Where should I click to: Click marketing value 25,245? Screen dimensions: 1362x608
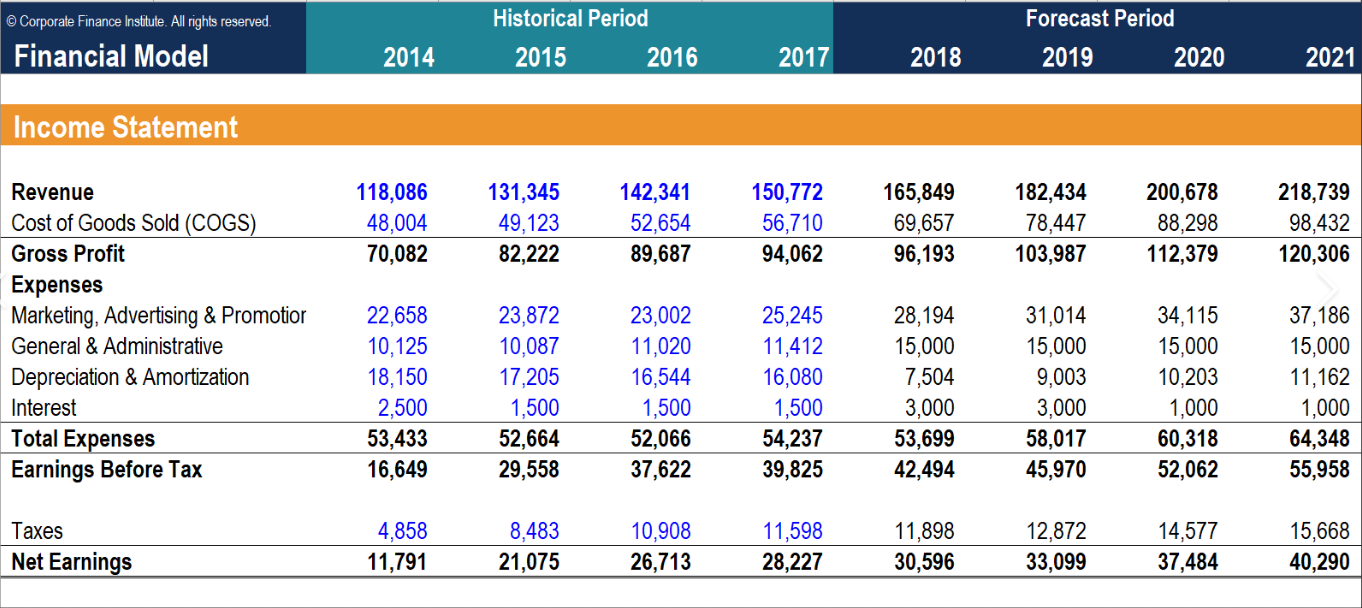tap(793, 316)
